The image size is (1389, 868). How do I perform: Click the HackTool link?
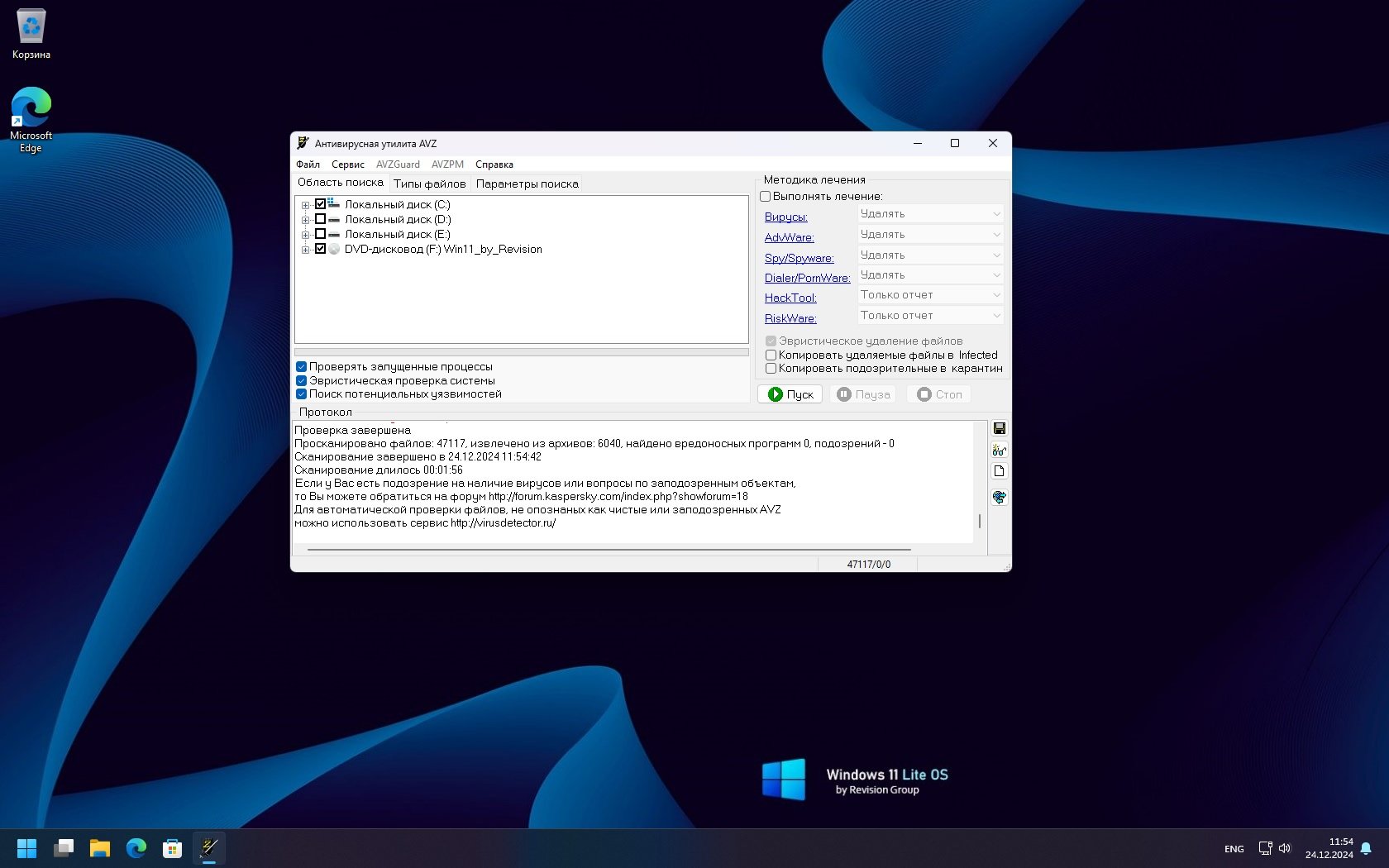point(790,298)
